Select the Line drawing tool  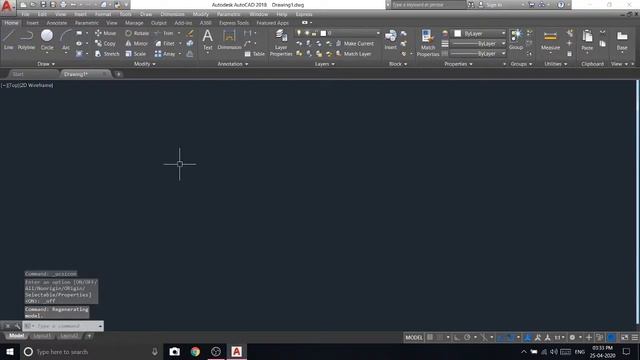click(x=9, y=40)
